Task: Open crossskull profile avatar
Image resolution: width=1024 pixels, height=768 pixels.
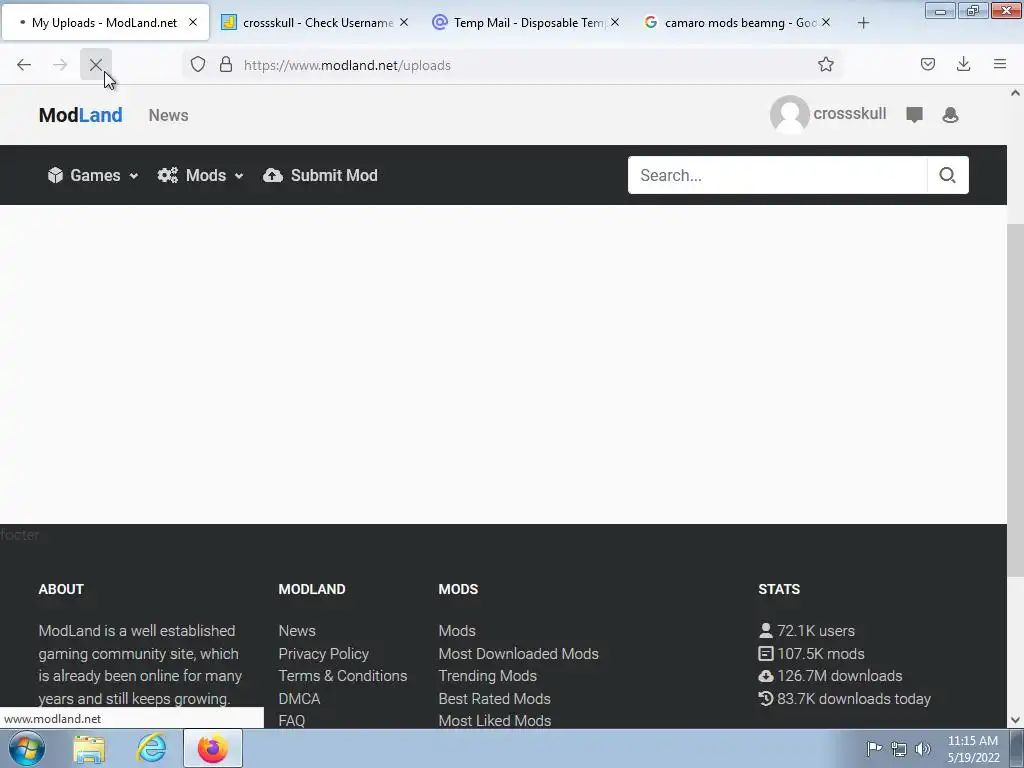Action: 790,114
